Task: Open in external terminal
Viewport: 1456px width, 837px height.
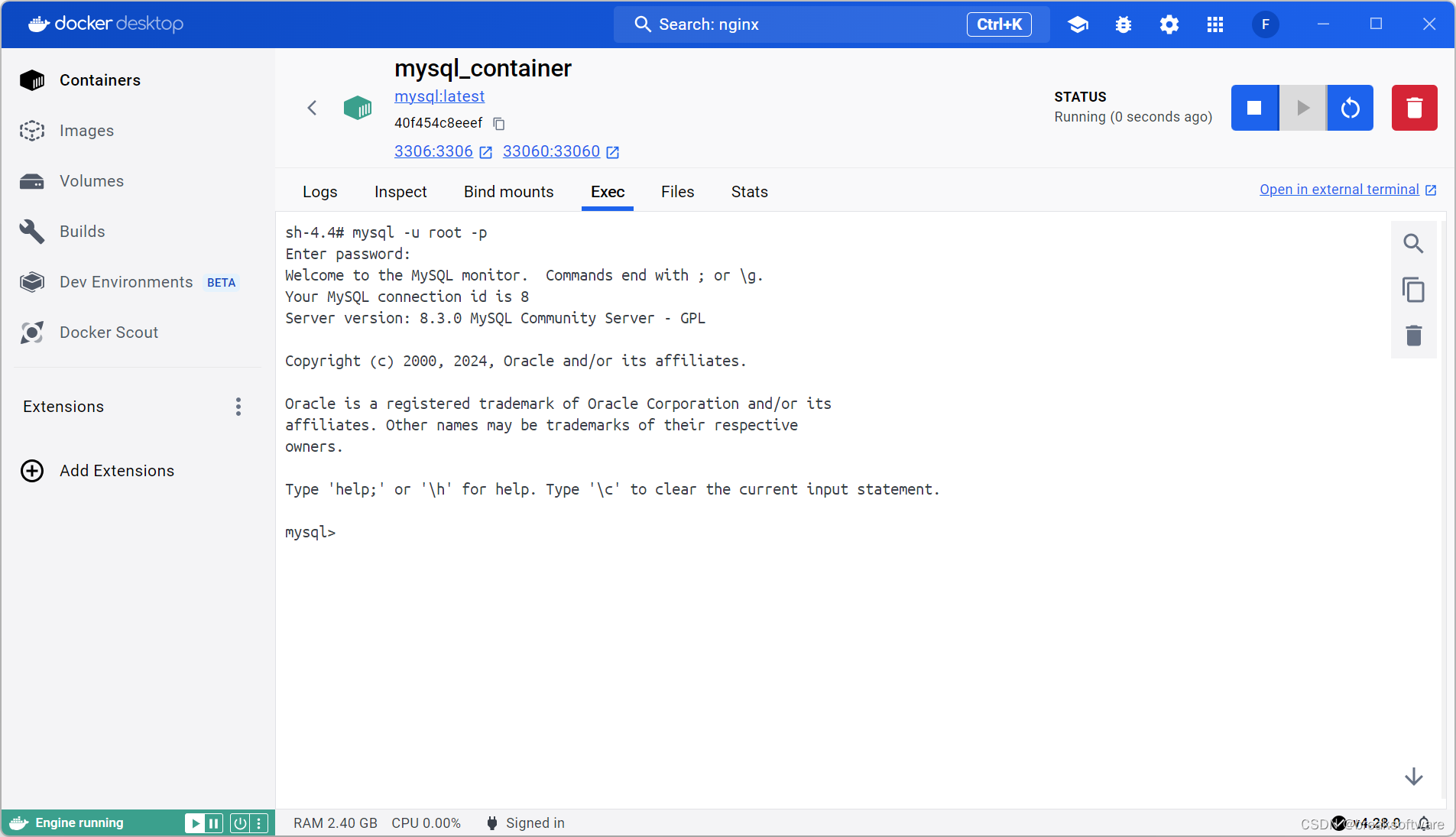Action: coord(1348,190)
